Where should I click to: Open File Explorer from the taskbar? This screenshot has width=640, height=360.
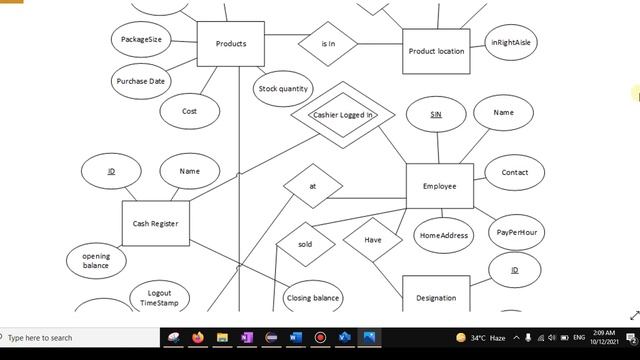(222, 338)
